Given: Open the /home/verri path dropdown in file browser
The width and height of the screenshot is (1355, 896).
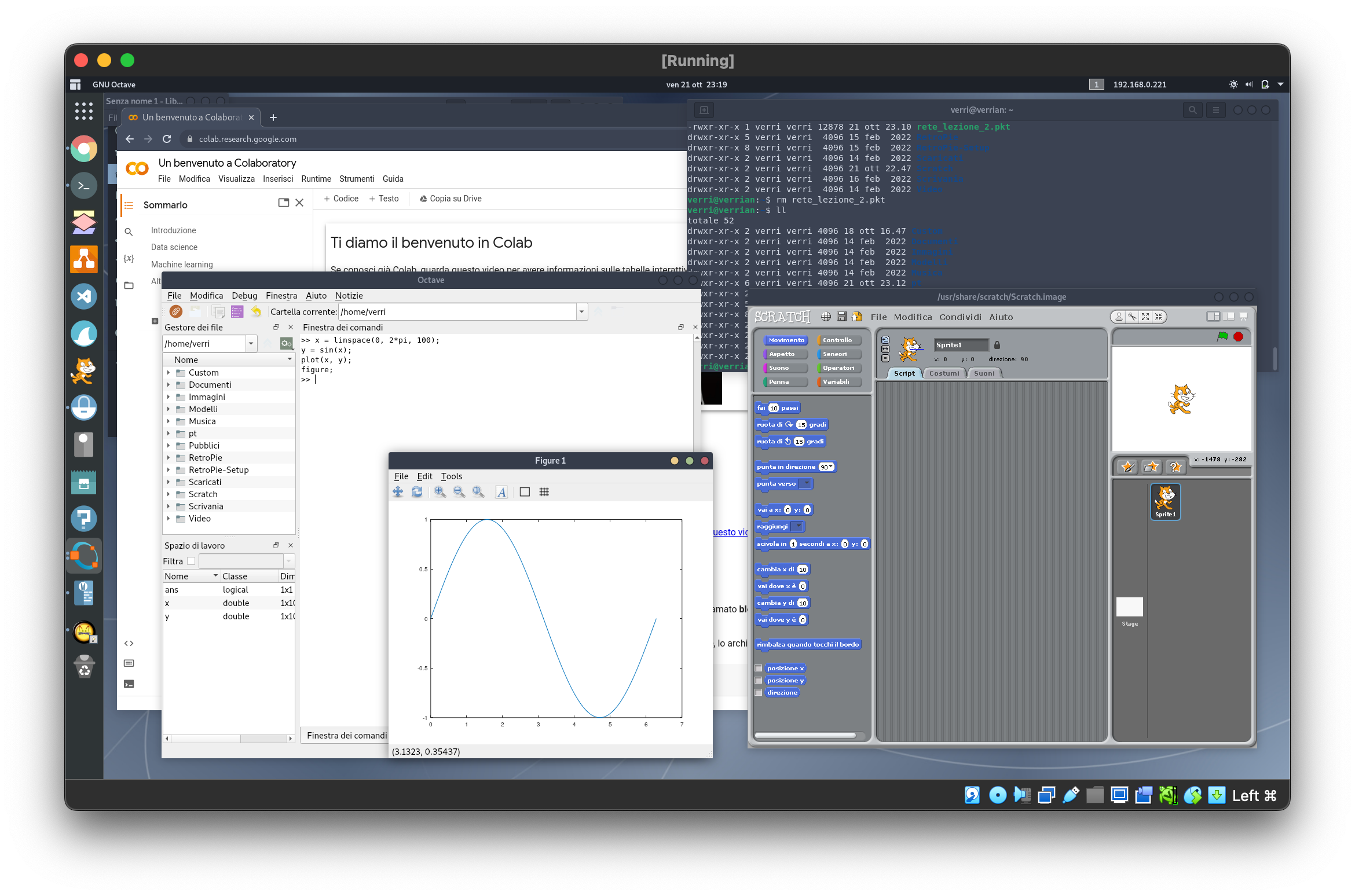Looking at the screenshot, I should [x=251, y=344].
